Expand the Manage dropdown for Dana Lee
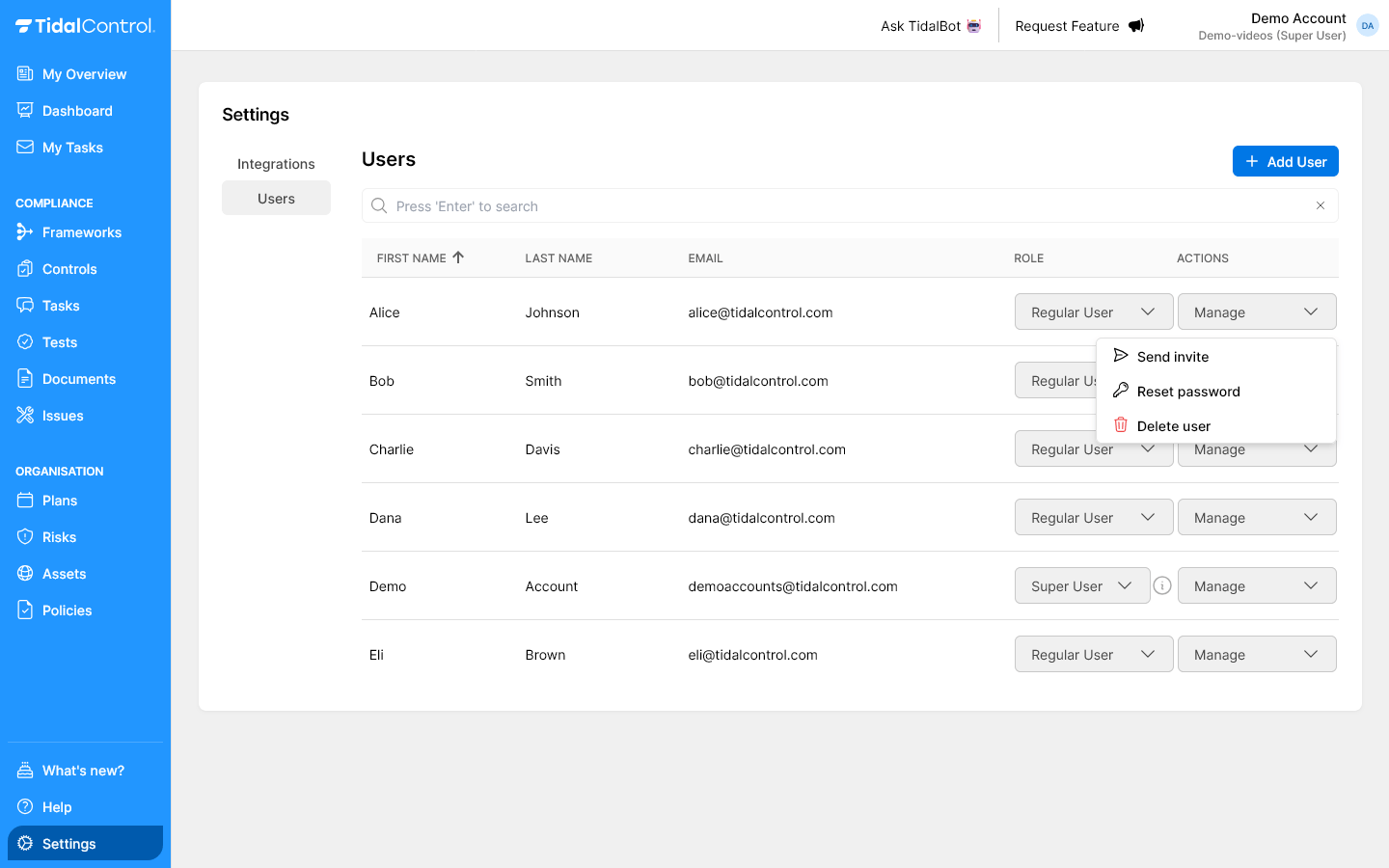This screenshot has height=868, width=1389. 1257,517
